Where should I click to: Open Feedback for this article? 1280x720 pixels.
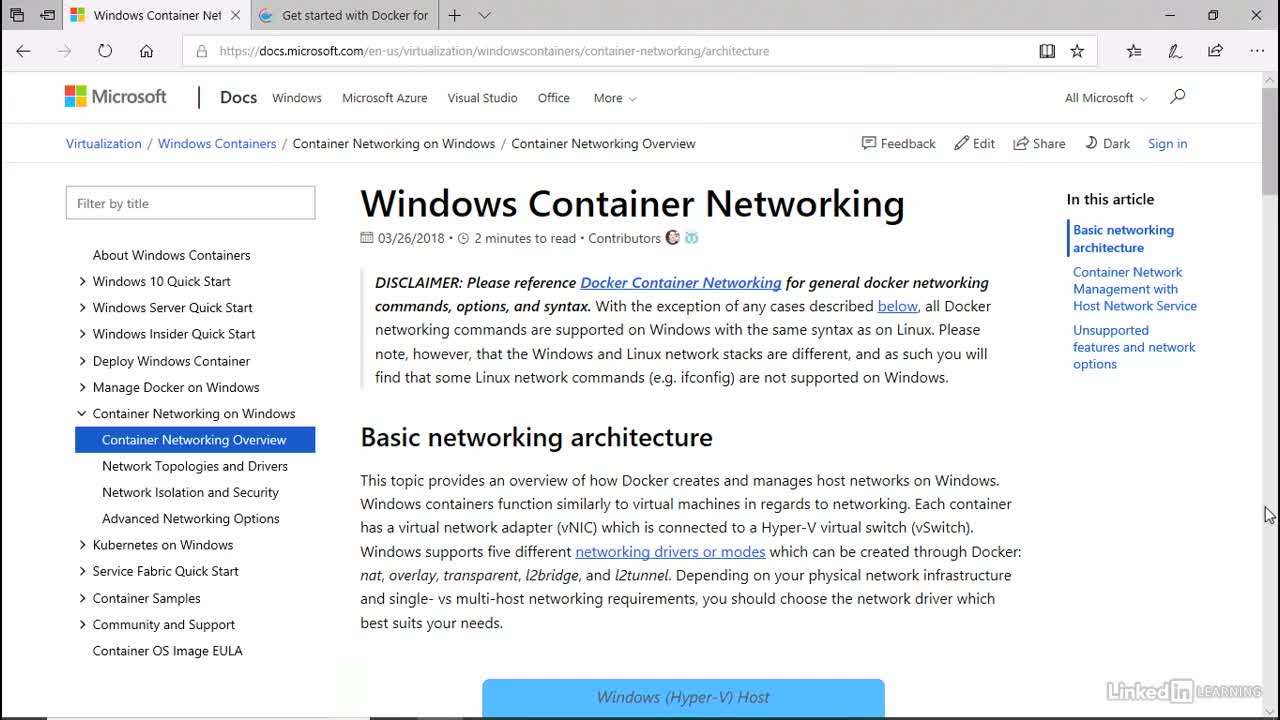[898, 144]
